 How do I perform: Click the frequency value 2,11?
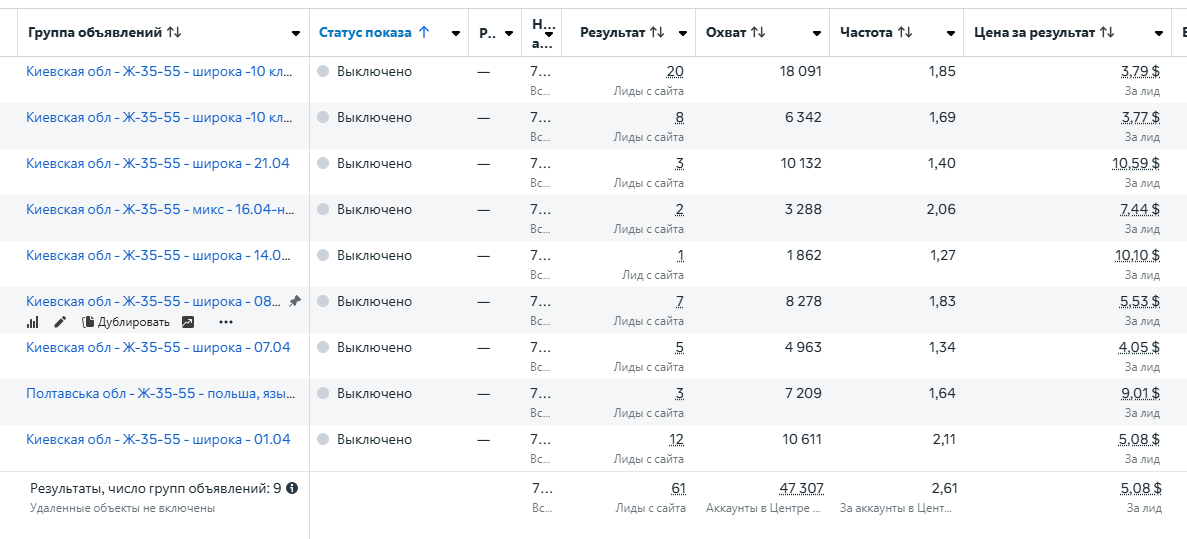pos(942,440)
